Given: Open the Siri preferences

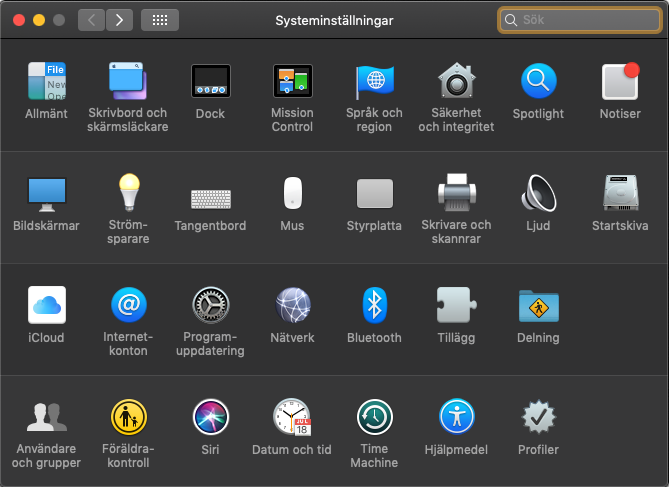Looking at the screenshot, I should pyautogui.click(x=210, y=417).
